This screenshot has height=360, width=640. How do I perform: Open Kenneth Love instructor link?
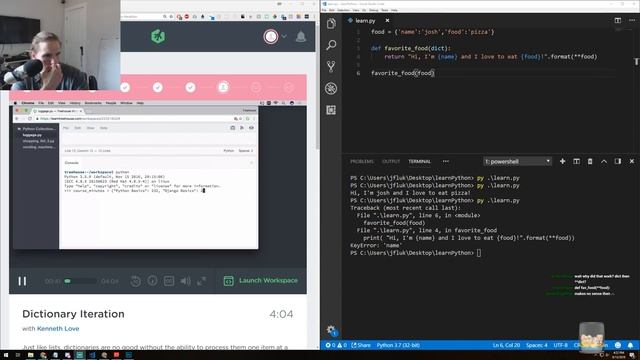tap(58, 329)
